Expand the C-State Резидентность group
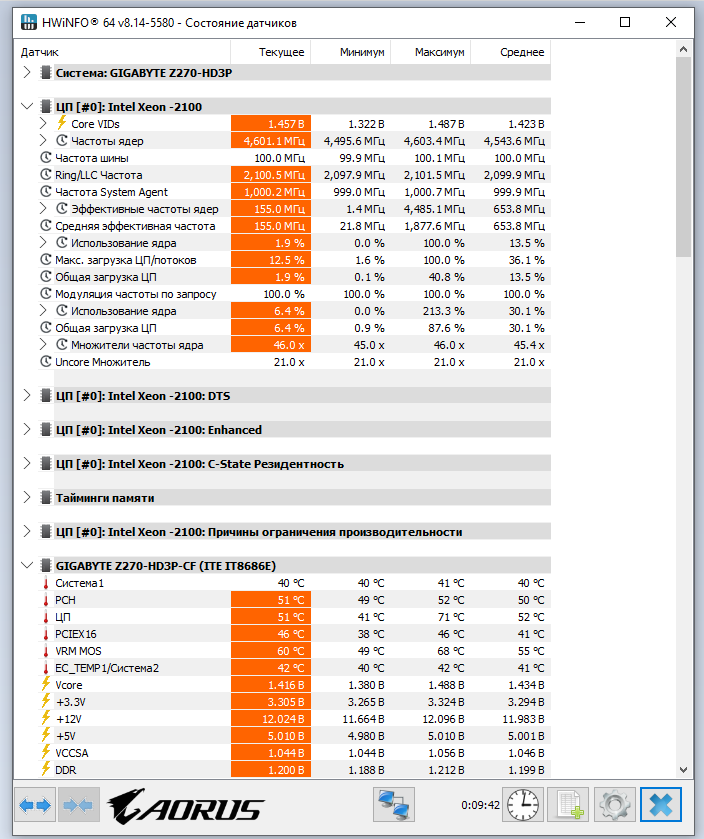This screenshot has height=839, width=704. 27,463
